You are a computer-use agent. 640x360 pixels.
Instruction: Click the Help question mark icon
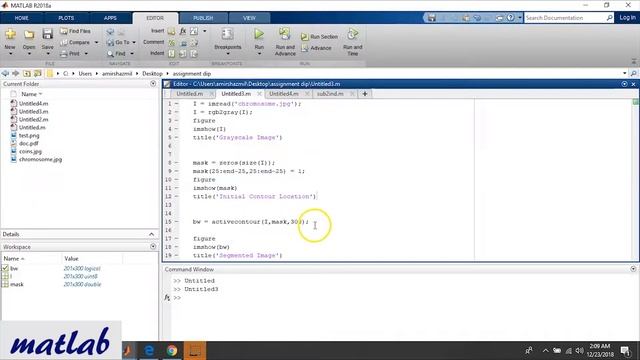[510, 18]
